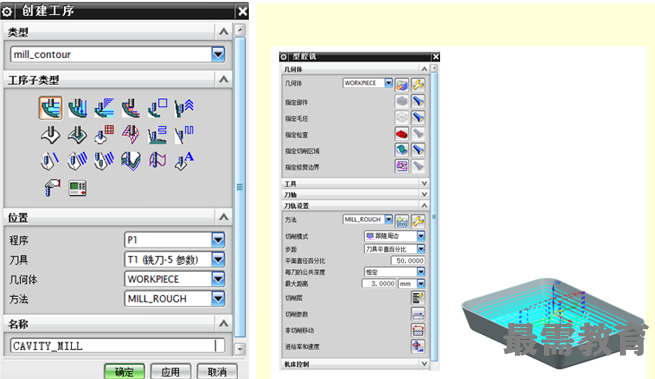Open WORKPIECE geometry dropdown in 型腔铣 dialog
The height and width of the screenshot is (379, 655).
pos(388,83)
